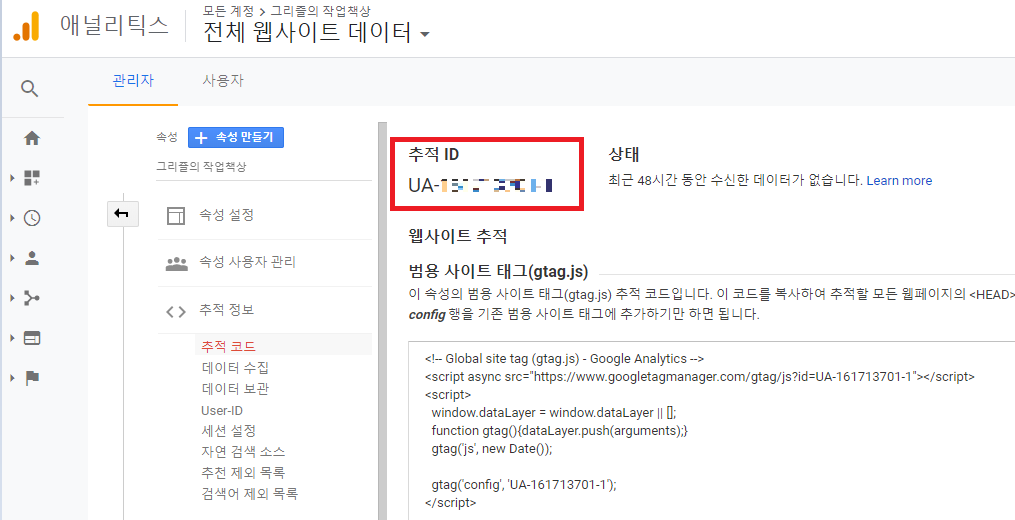Screen dimensions: 1015x520
Task: Click the 추적 ID heading text
Action: (434, 155)
